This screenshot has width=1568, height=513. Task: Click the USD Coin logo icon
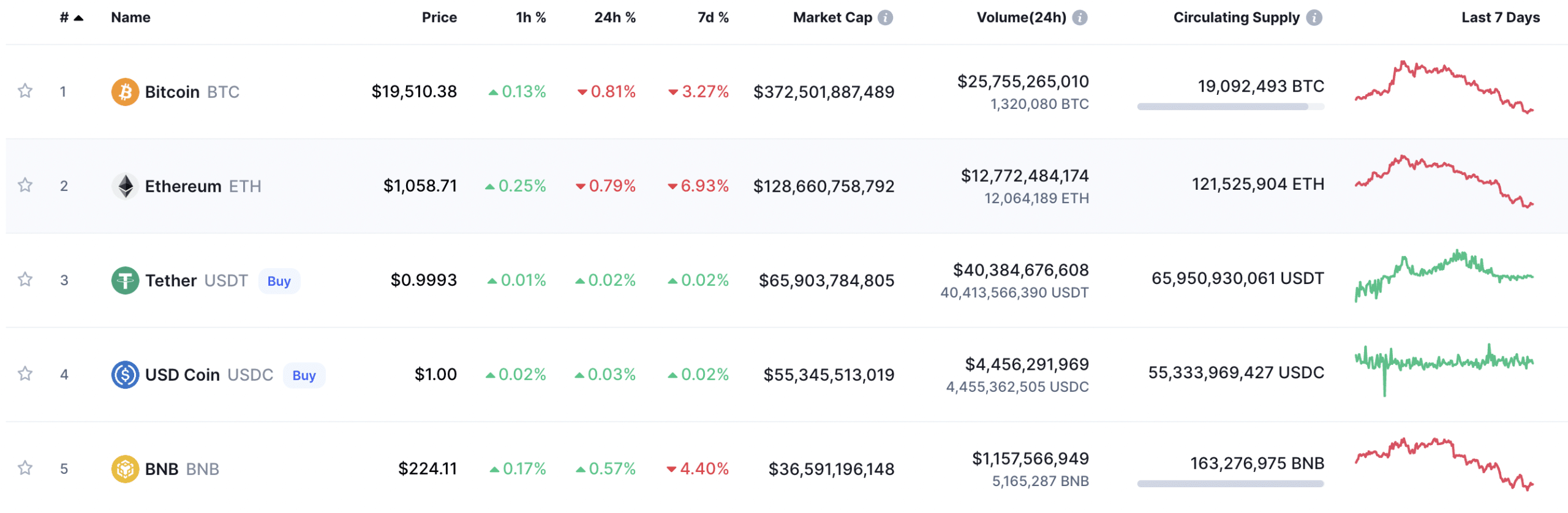click(125, 375)
